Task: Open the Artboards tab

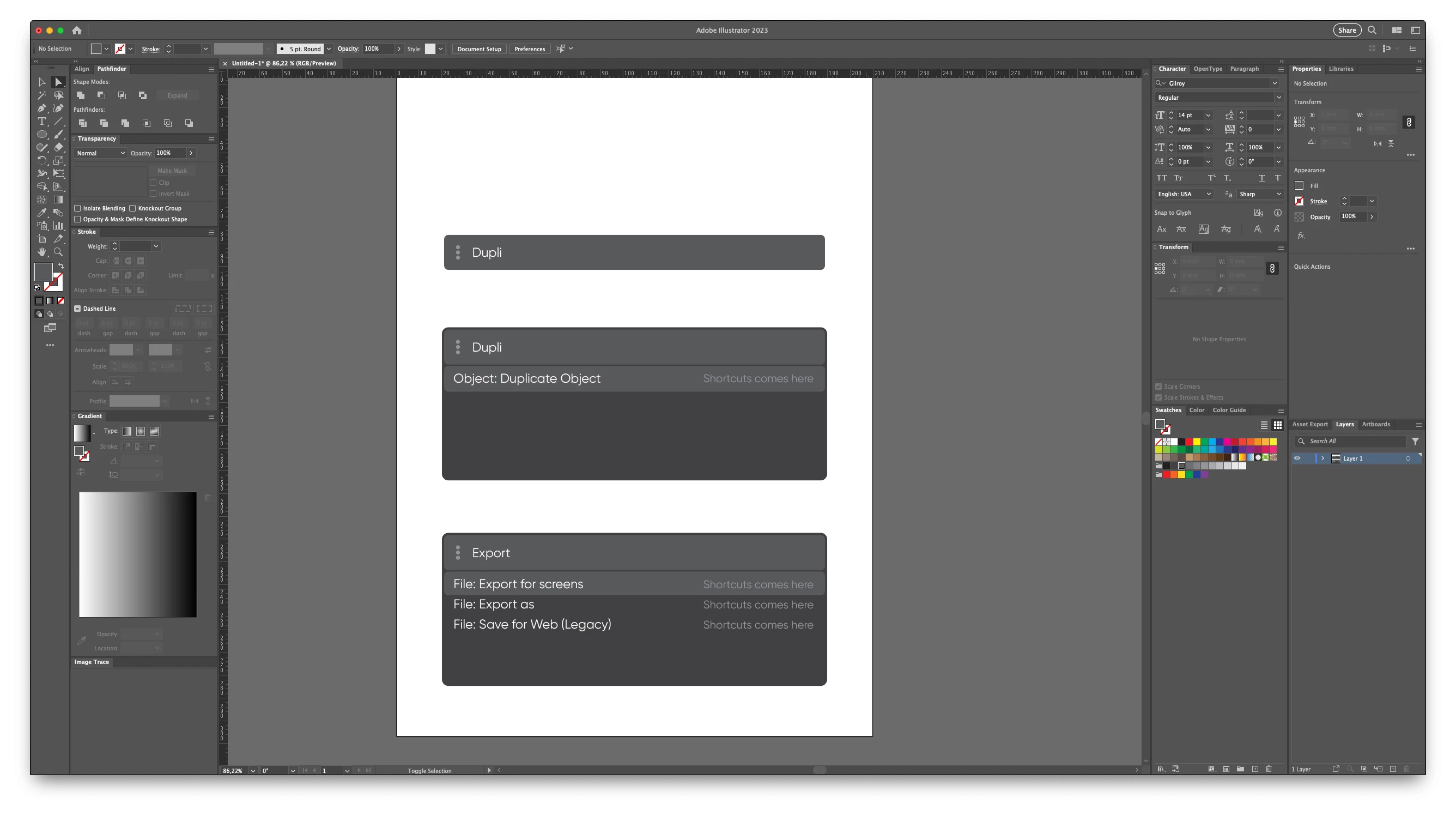Action: pos(1375,424)
